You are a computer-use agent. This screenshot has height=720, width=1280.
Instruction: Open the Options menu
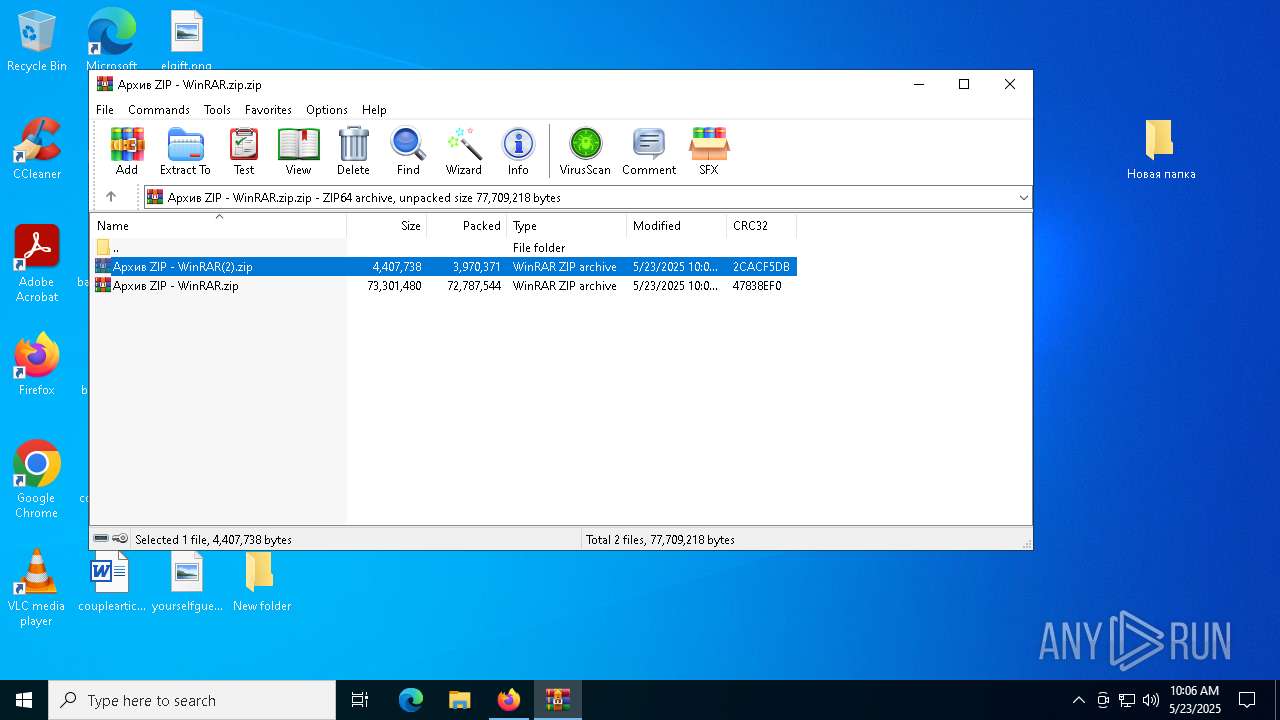coord(327,110)
